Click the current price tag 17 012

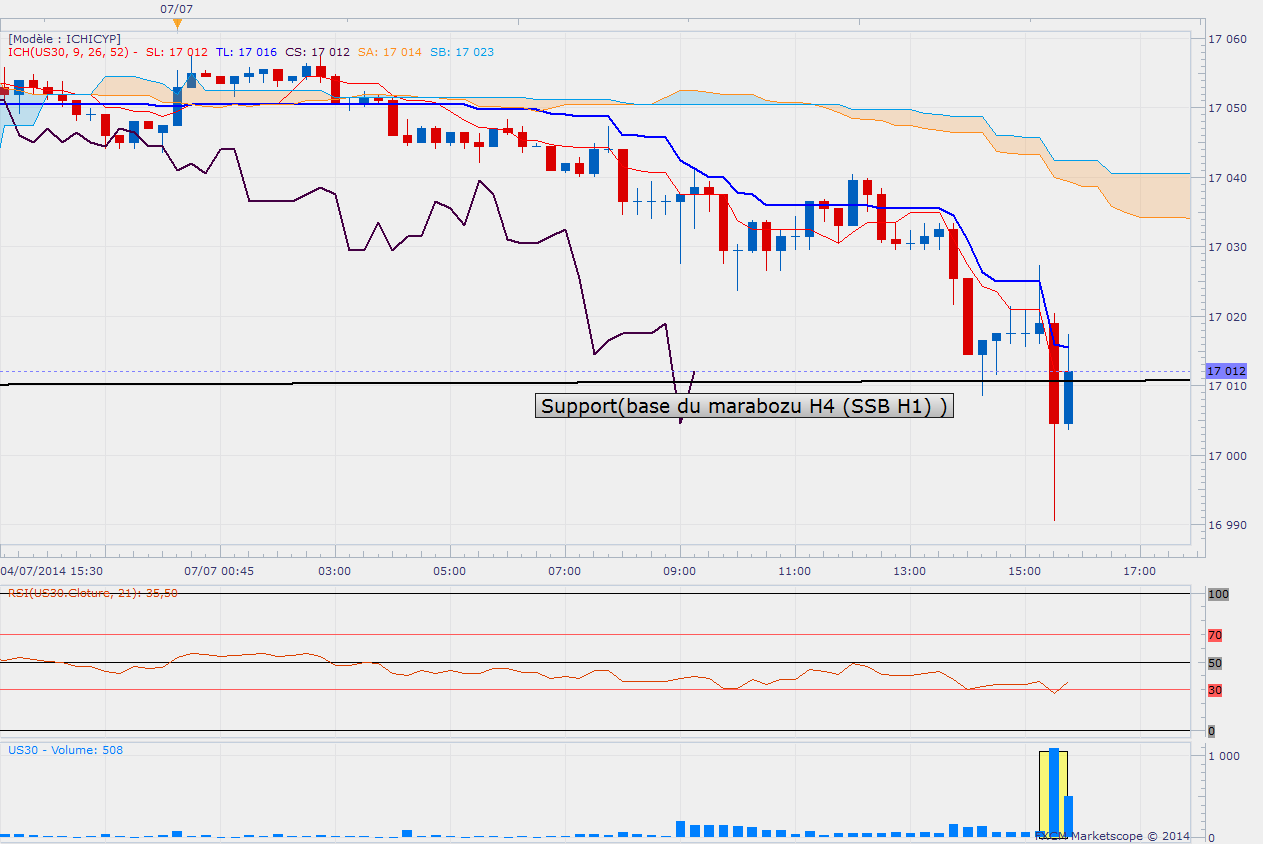(1227, 371)
